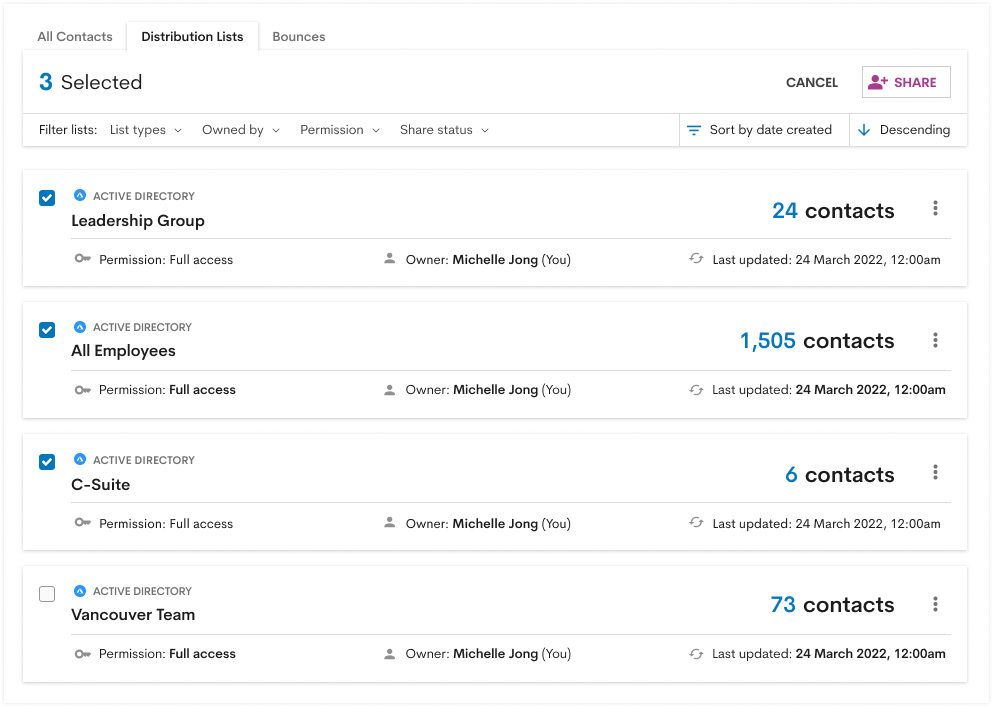Image resolution: width=993 pixels, height=707 pixels.
Task: Open the kebab menu for Leadership Group
Action: click(936, 208)
